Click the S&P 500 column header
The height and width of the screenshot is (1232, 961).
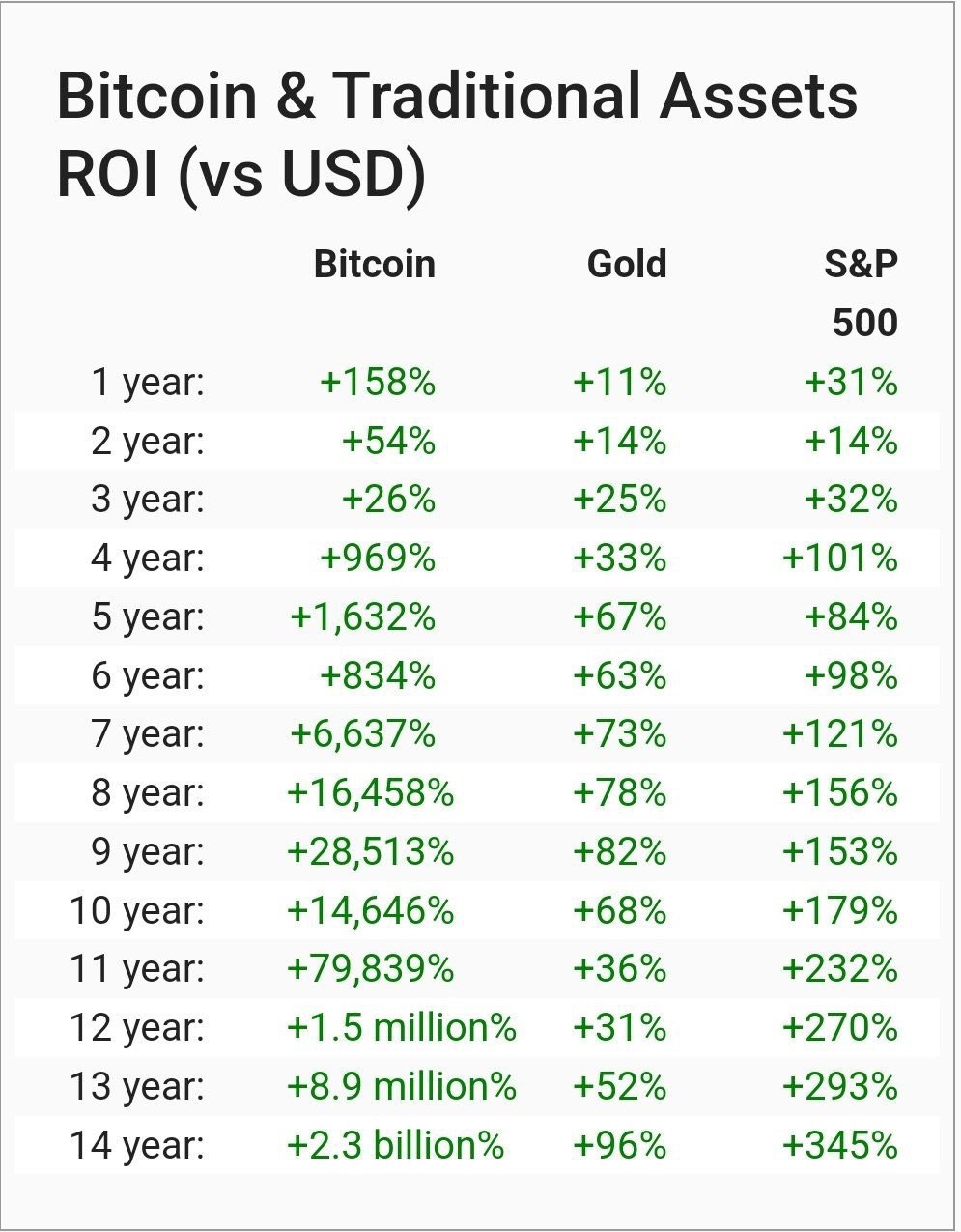tap(862, 293)
